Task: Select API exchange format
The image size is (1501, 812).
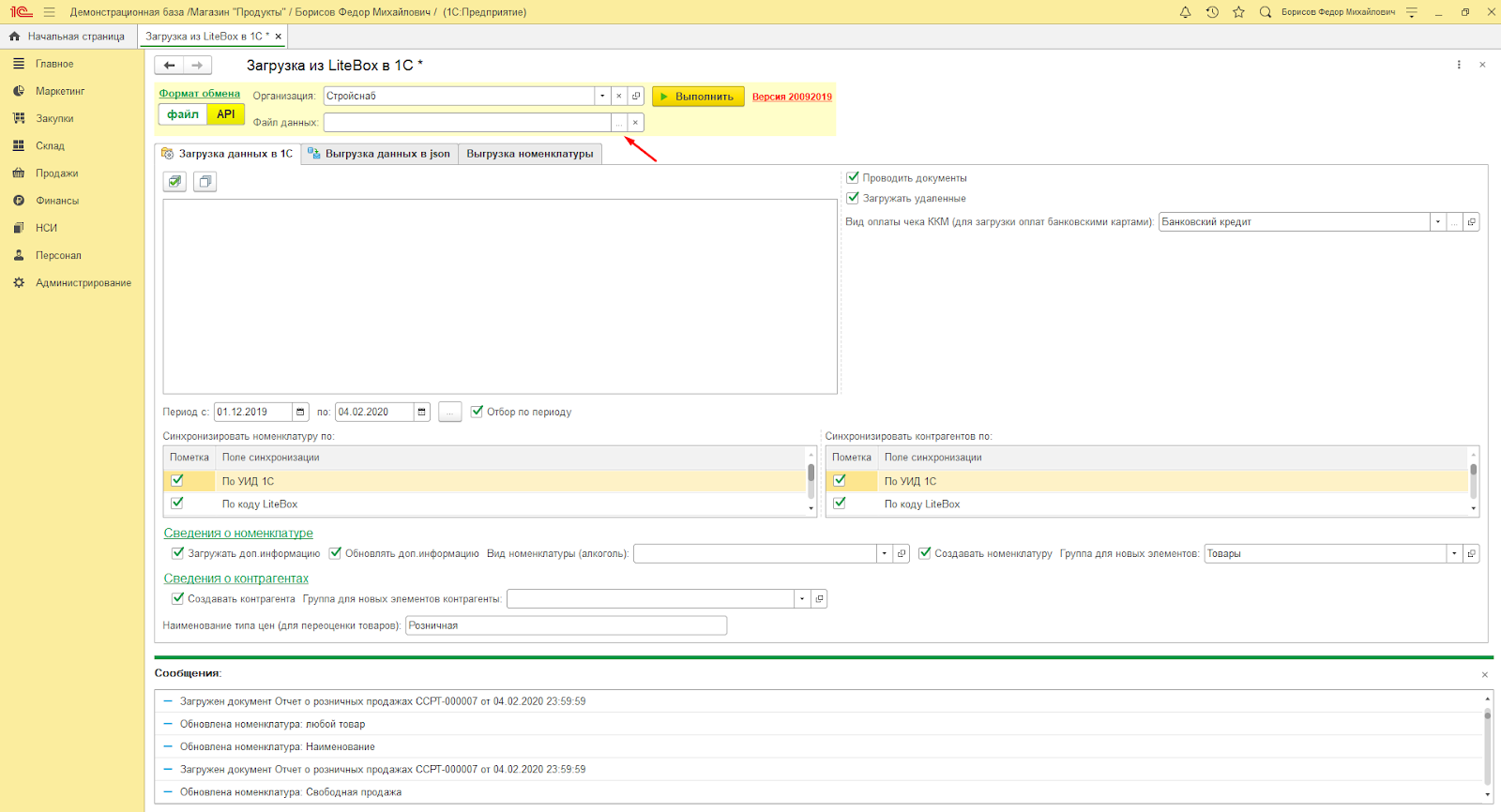Action: pos(226,114)
